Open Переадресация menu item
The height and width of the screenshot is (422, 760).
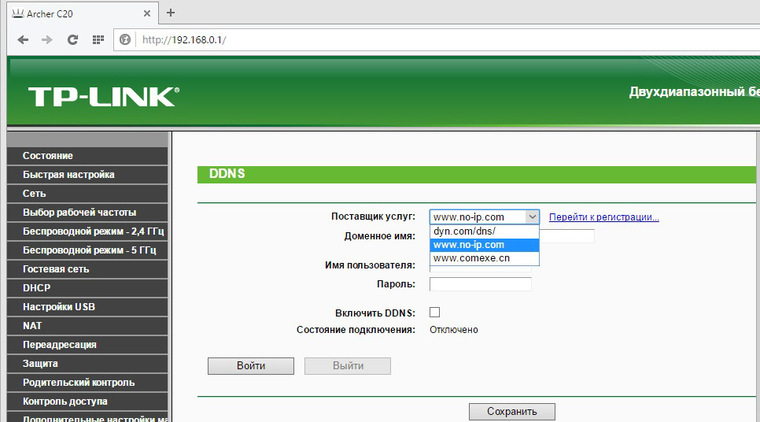click(88, 344)
